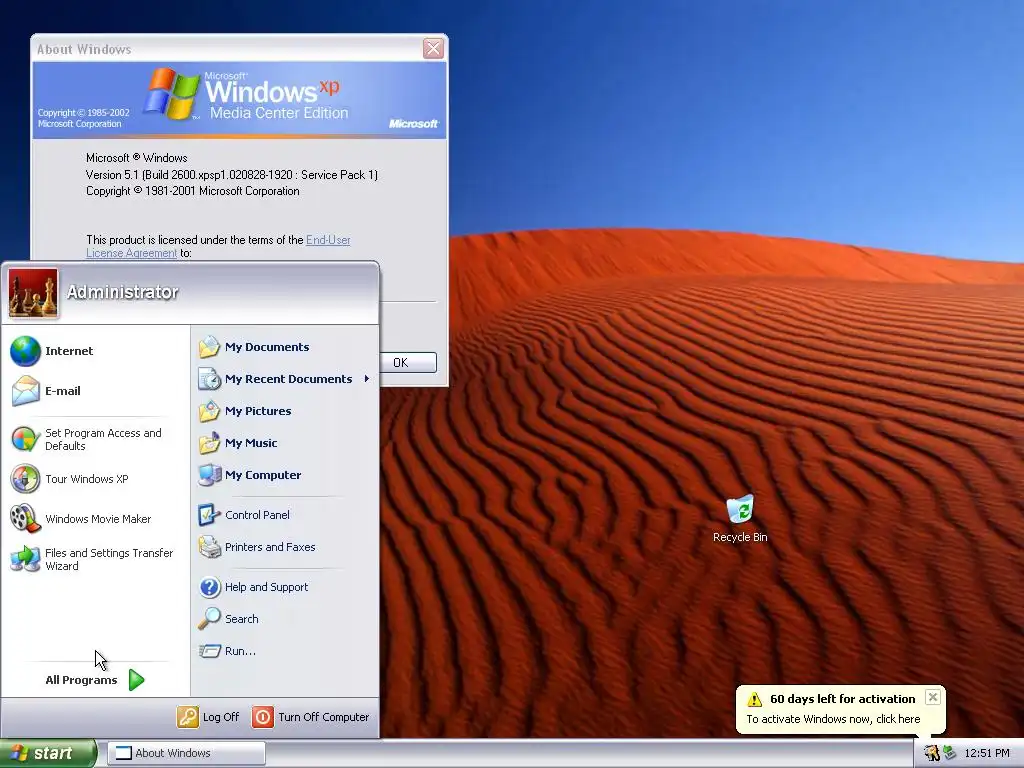Expand My Recent Documents submenu arrow
The width and height of the screenshot is (1024, 768).
pyautogui.click(x=367, y=379)
